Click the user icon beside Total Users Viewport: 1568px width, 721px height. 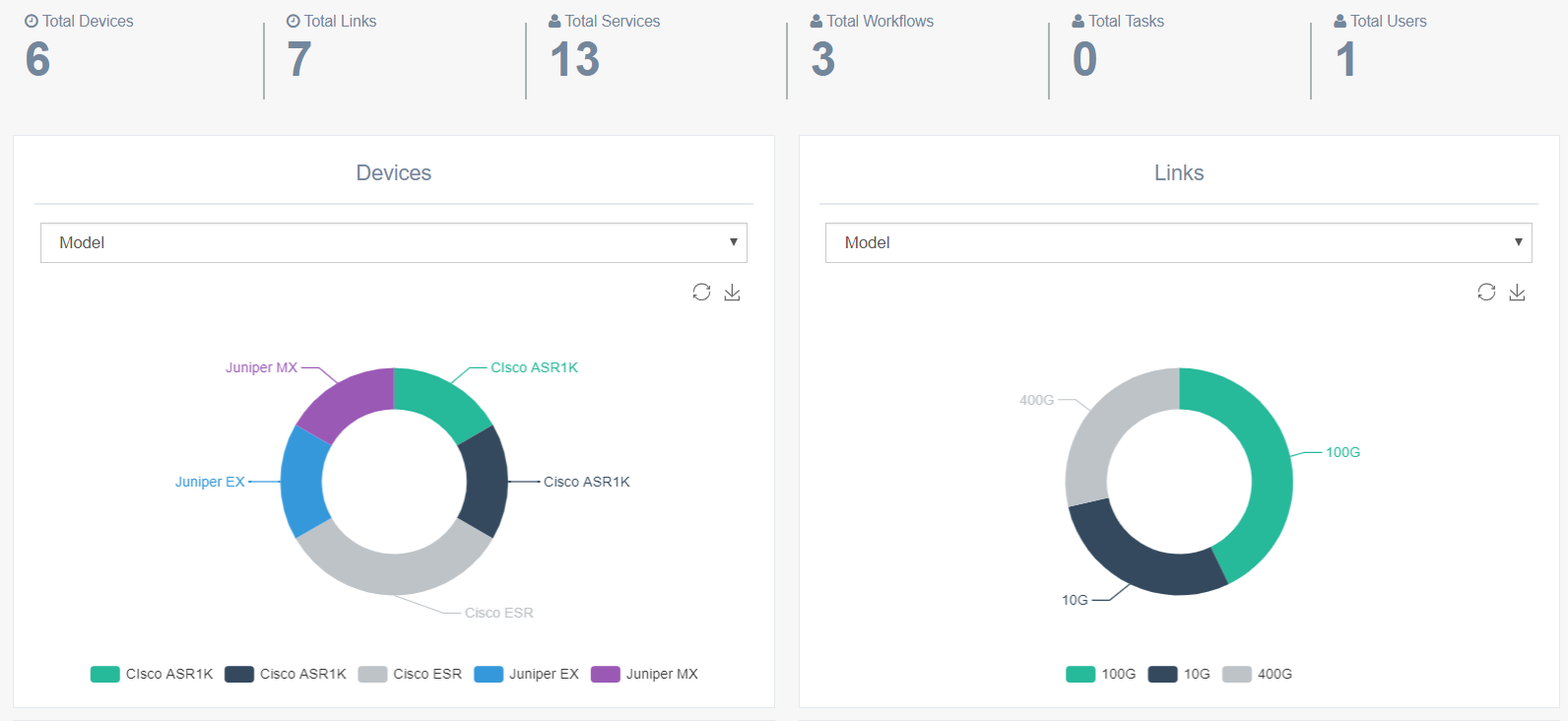[x=1340, y=21]
